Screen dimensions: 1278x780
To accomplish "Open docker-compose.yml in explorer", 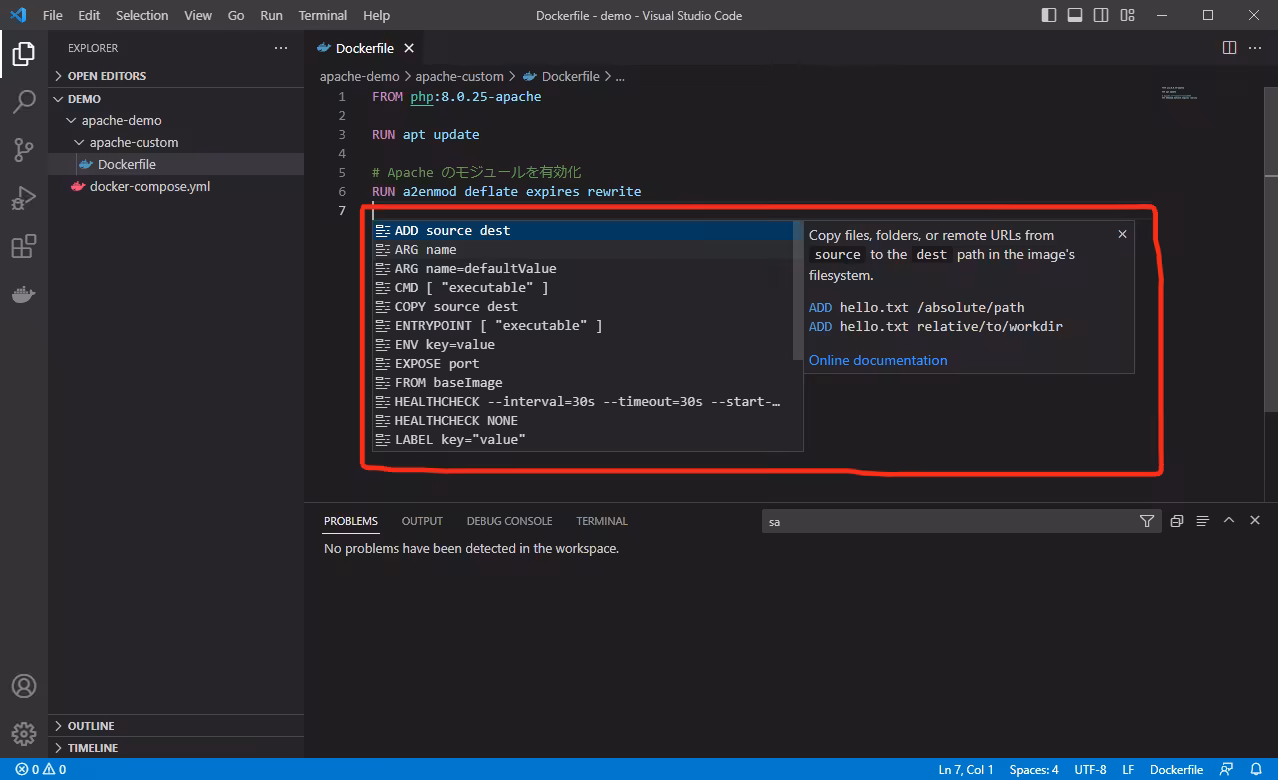I will coord(176,186).
